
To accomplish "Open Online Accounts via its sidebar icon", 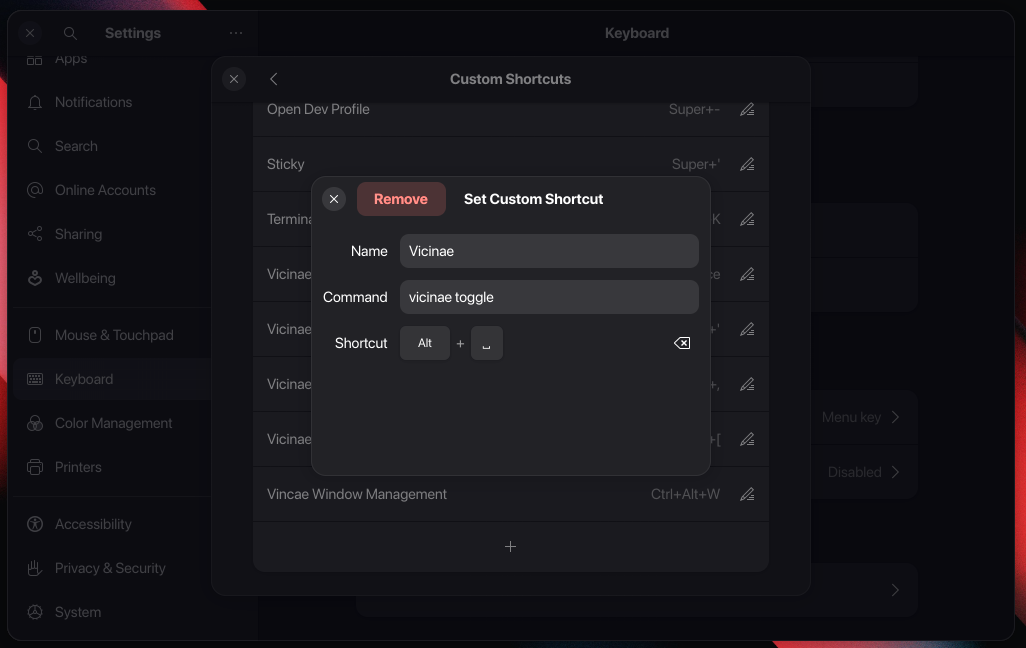I will point(34,190).
